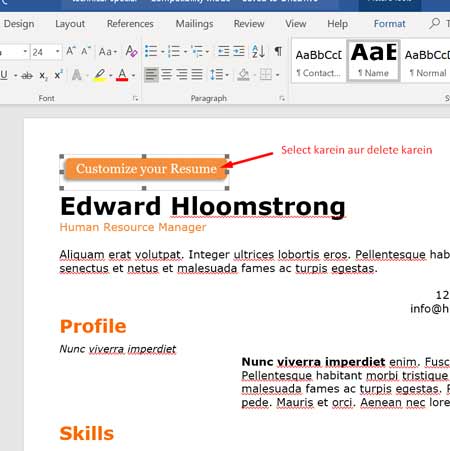Switch to the Review tab
The width and height of the screenshot is (450, 451).
click(x=249, y=24)
